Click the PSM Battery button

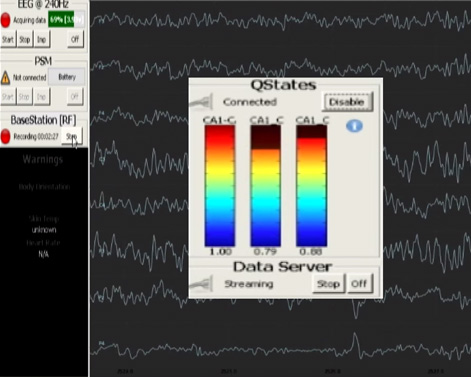67,77
